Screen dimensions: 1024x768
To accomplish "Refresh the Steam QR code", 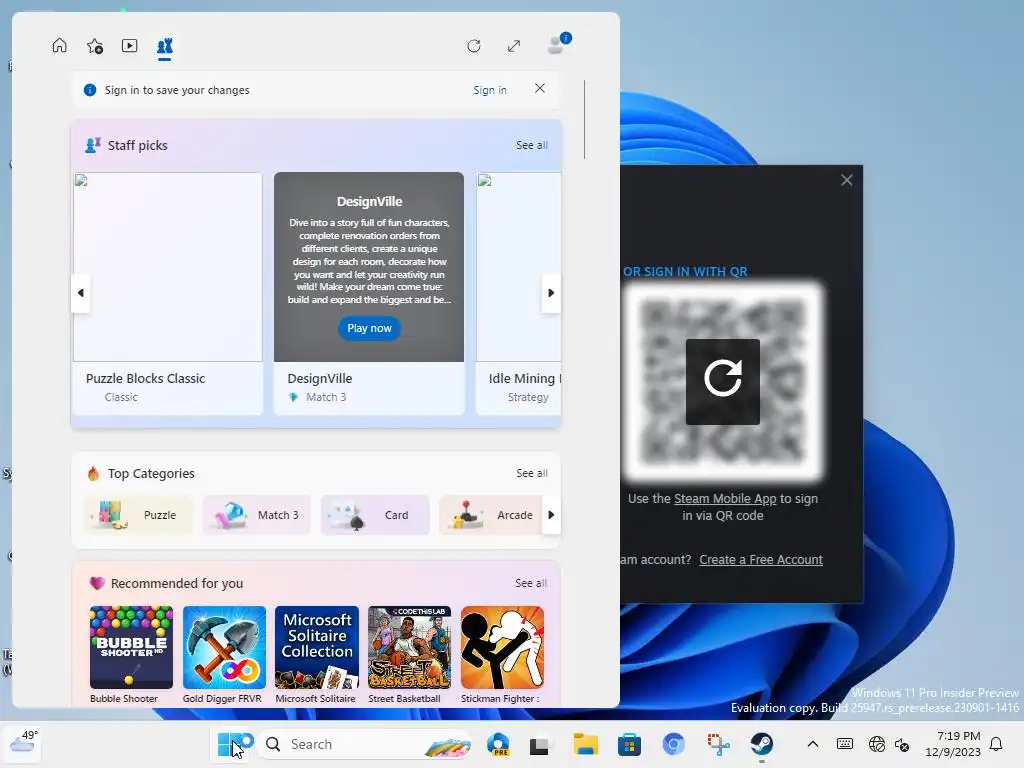I will coord(722,381).
